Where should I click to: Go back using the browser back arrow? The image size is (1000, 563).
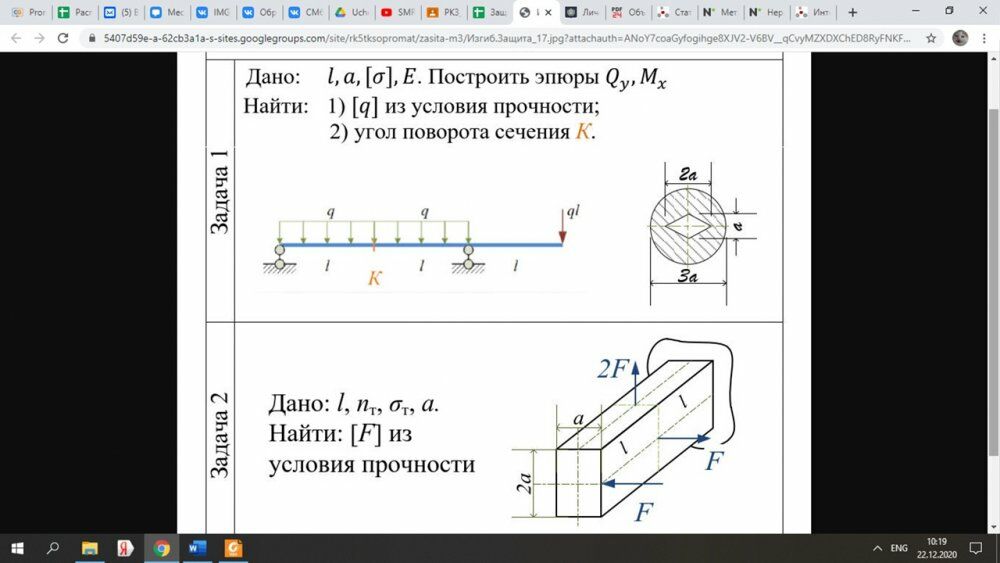[16, 38]
